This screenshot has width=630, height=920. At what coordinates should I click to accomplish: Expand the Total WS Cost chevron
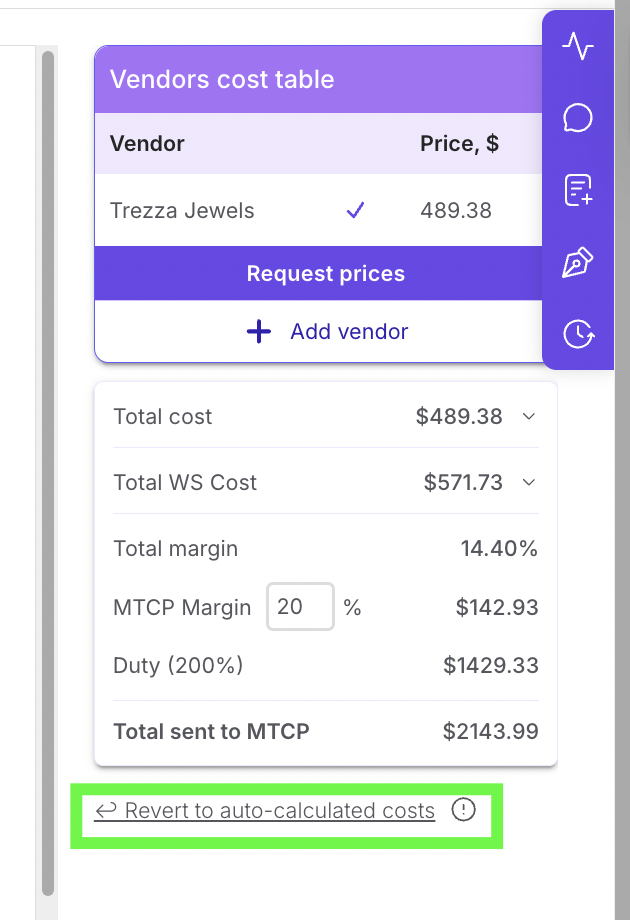pos(529,483)
